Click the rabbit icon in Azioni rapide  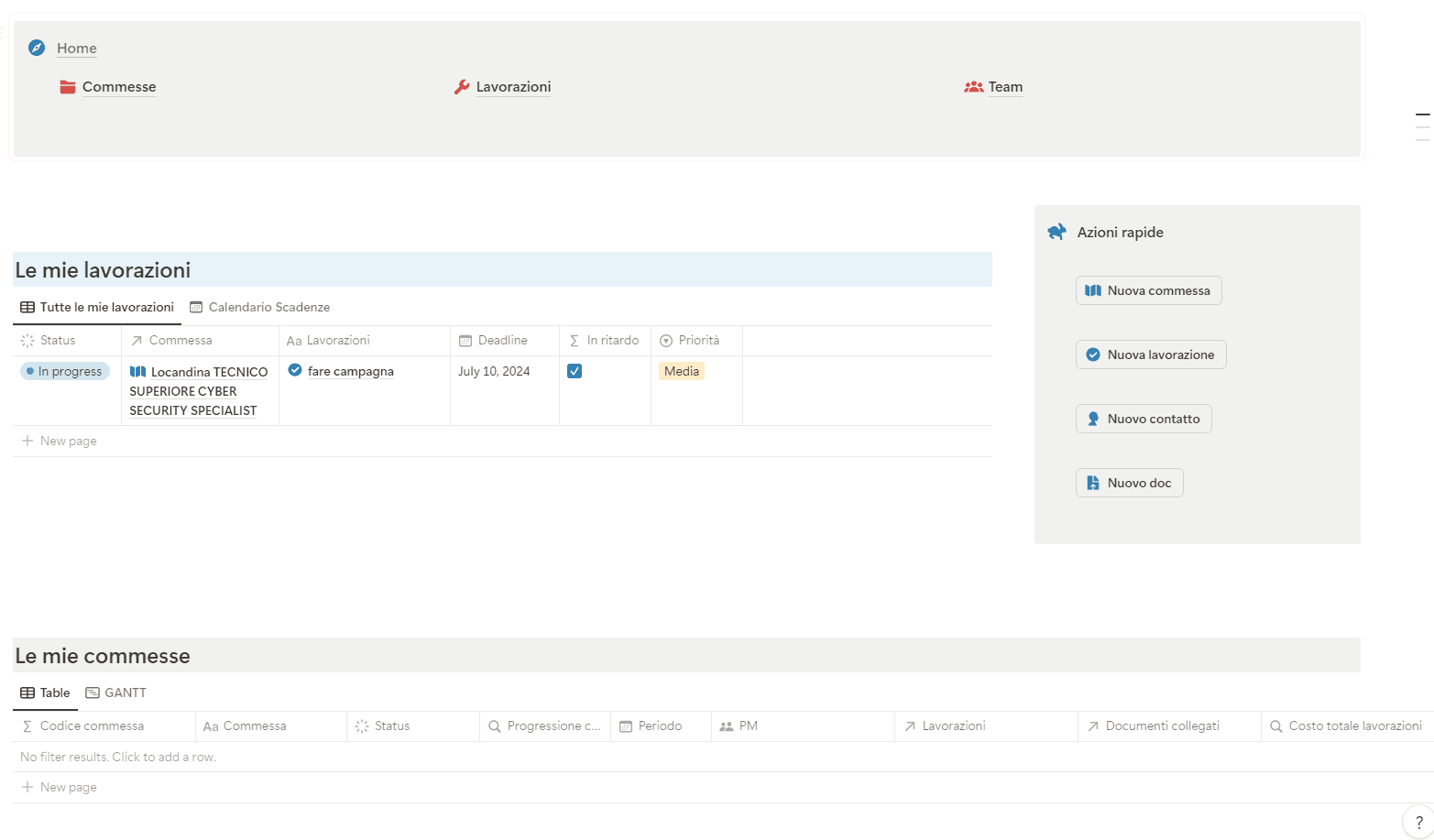tap(1056, 232)
